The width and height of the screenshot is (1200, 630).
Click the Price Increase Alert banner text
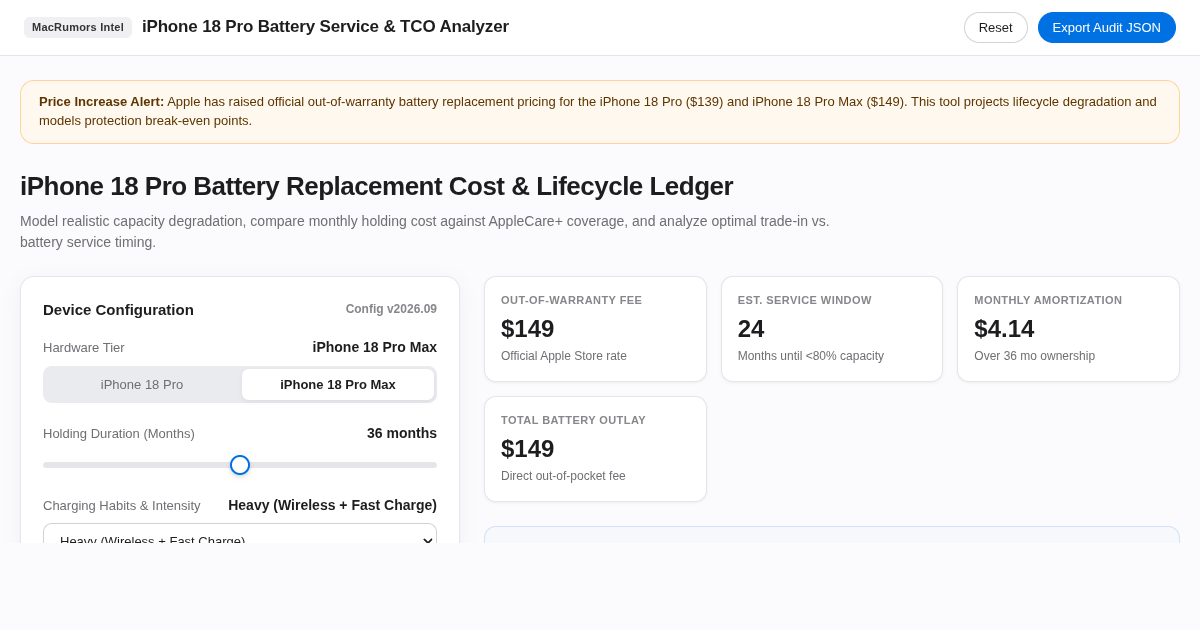point(600,112)
